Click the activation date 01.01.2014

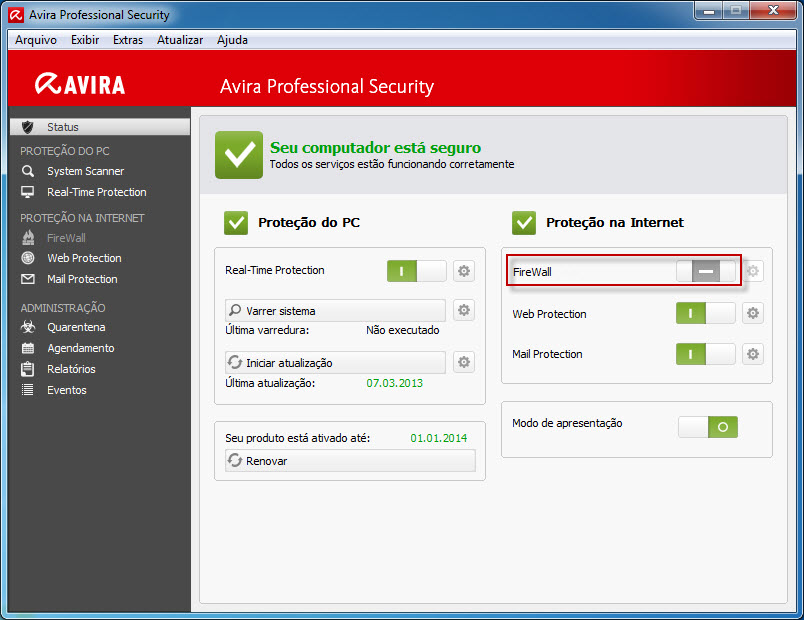click(x=439, y=438)
